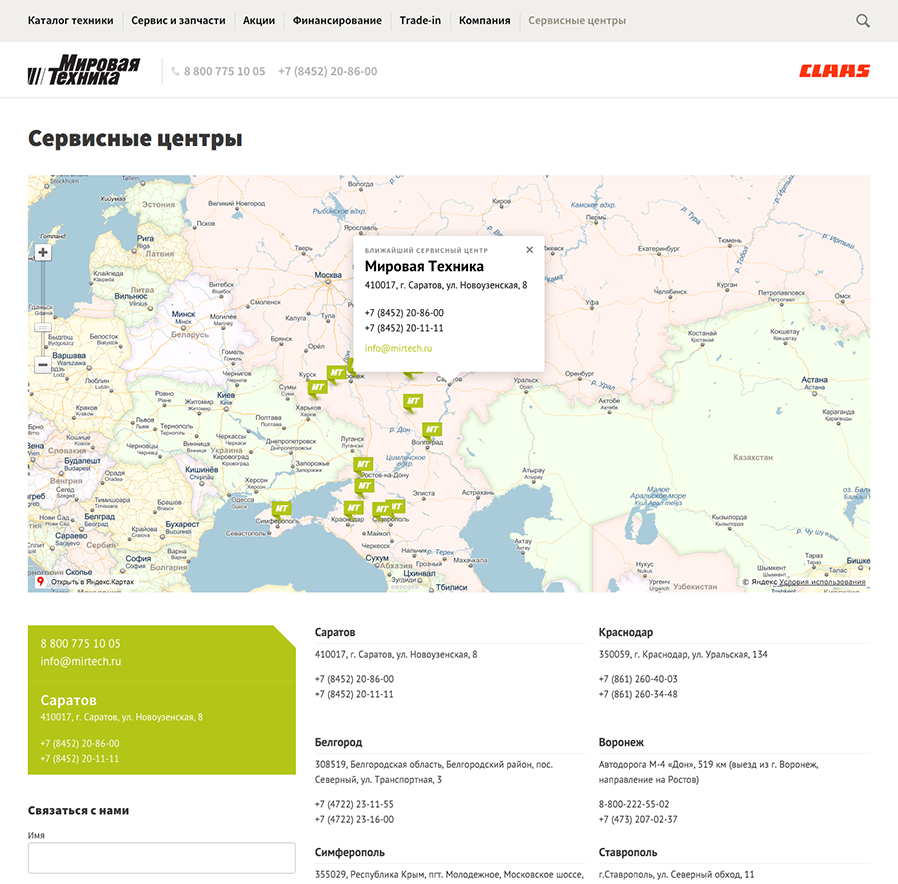Call the 8 800 775 10 05 header number
Viewport: 898px width, 884px height.
(224, 72)
